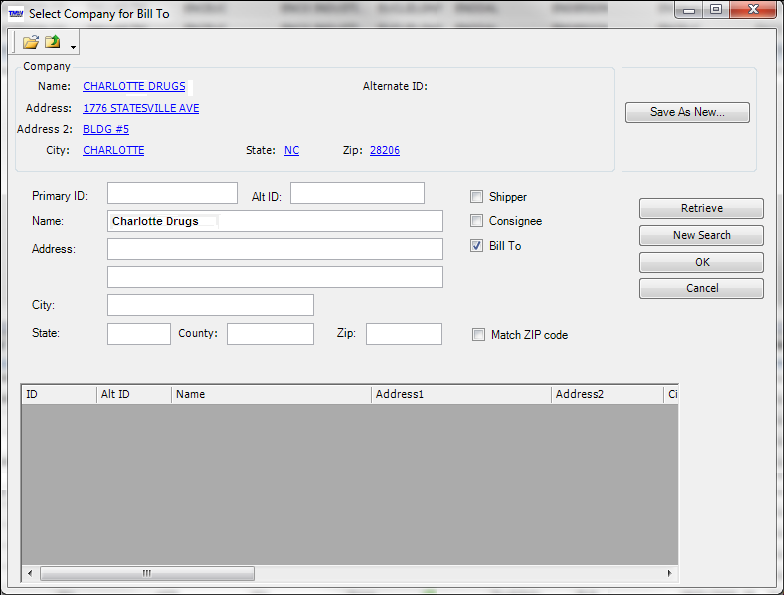
Task: Click the 28206 zip link
Action: point(384,150)
